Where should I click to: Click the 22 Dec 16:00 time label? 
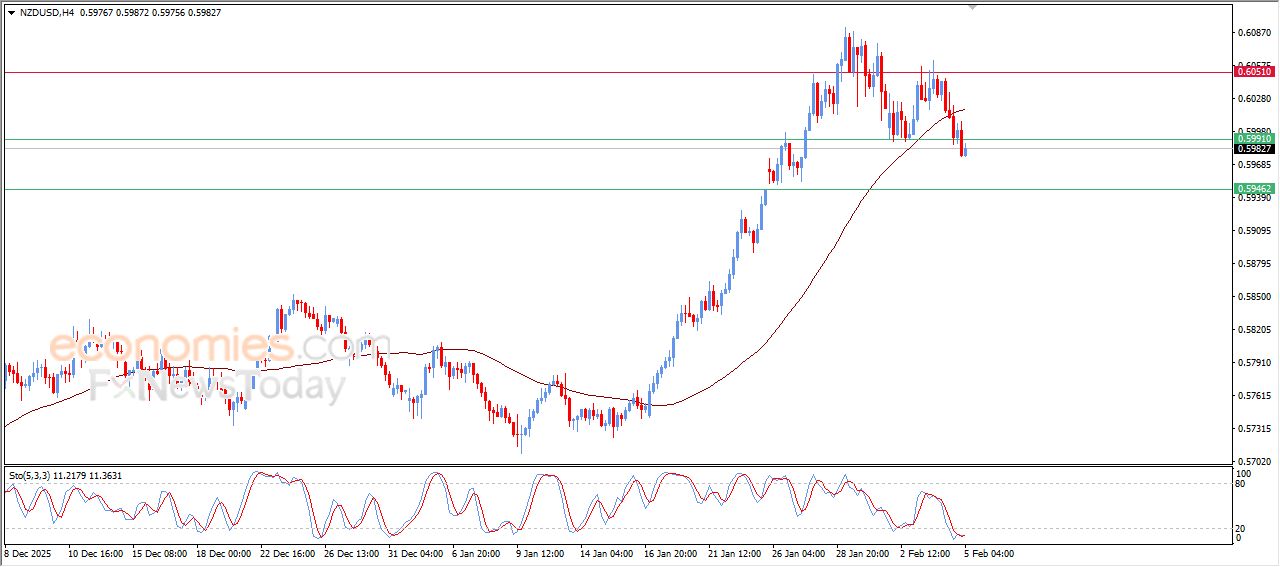point(287,553)
